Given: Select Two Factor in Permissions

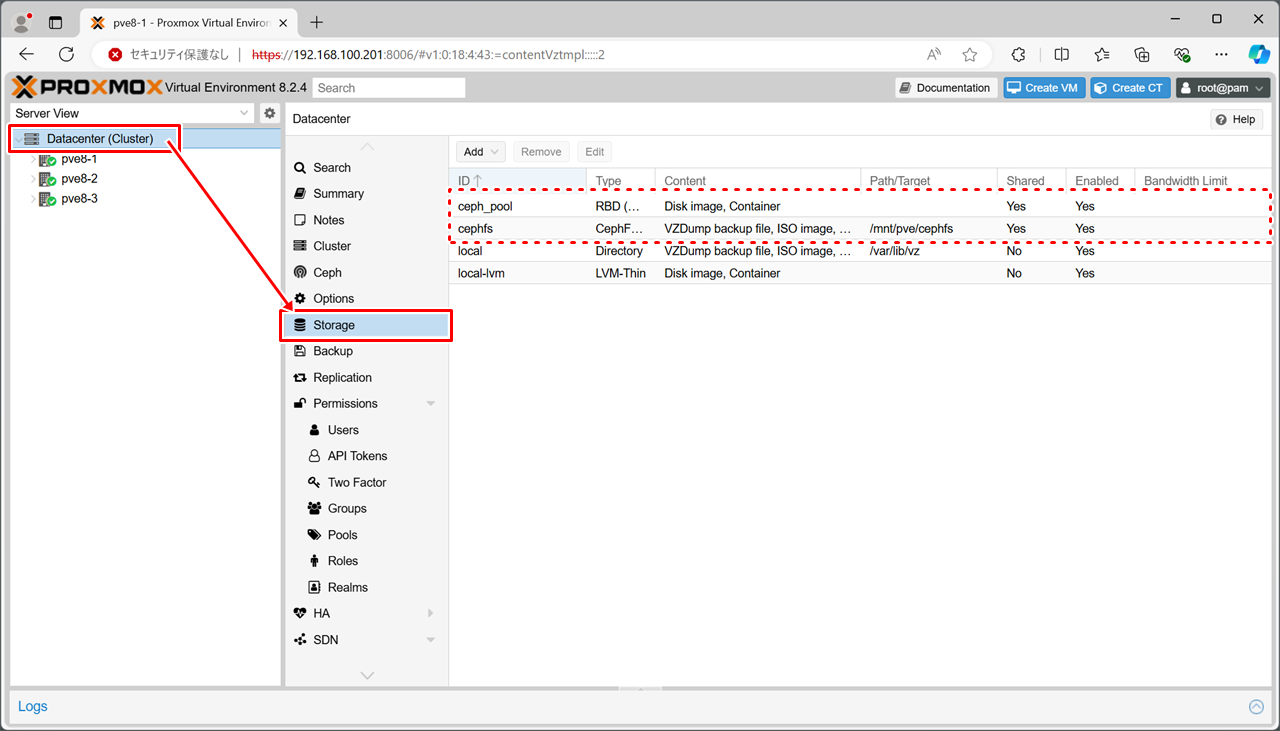Looking at the screenshot, I should 356,482.
